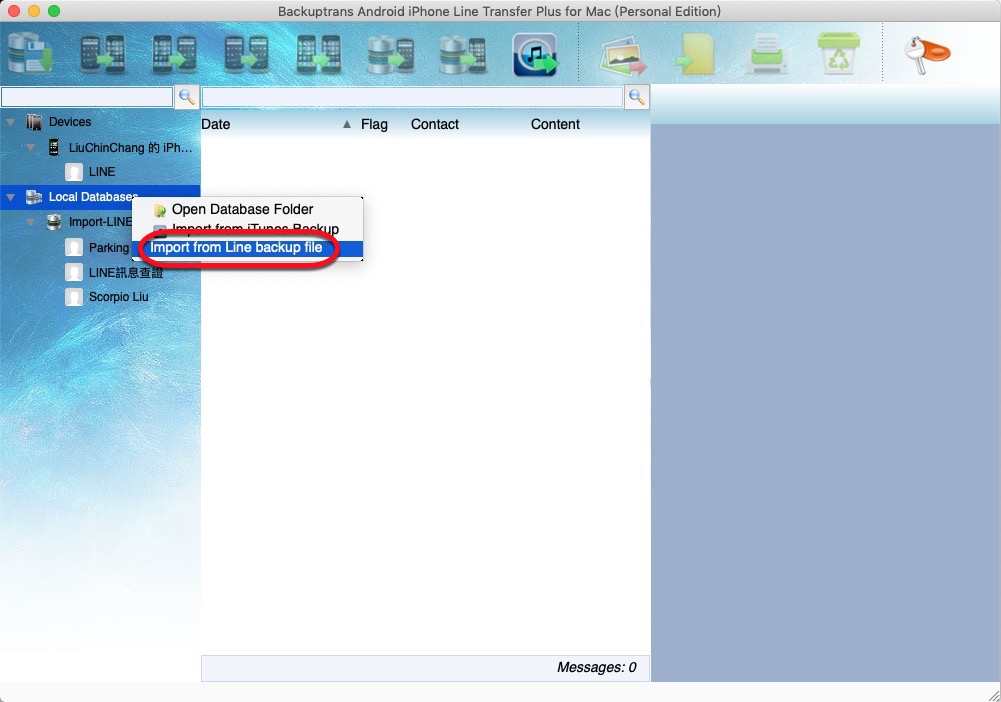Select the LINE訊息查證 contact
The height and width of the screenshot is (702, 1001).
coord(126,273)
